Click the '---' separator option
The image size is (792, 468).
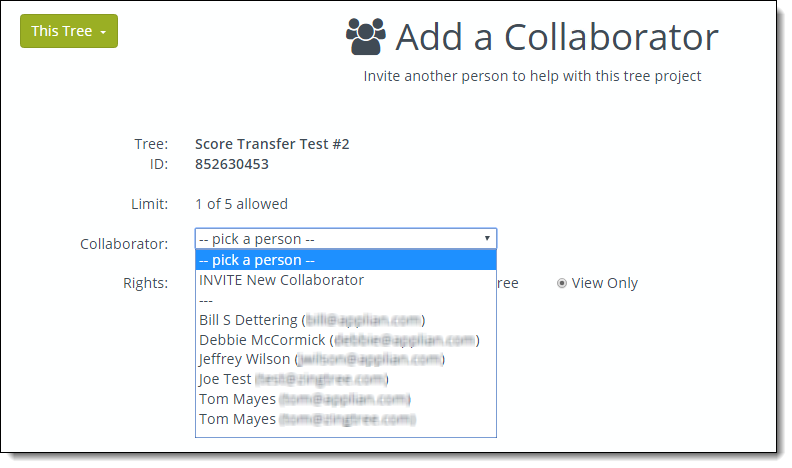(346, 300)
